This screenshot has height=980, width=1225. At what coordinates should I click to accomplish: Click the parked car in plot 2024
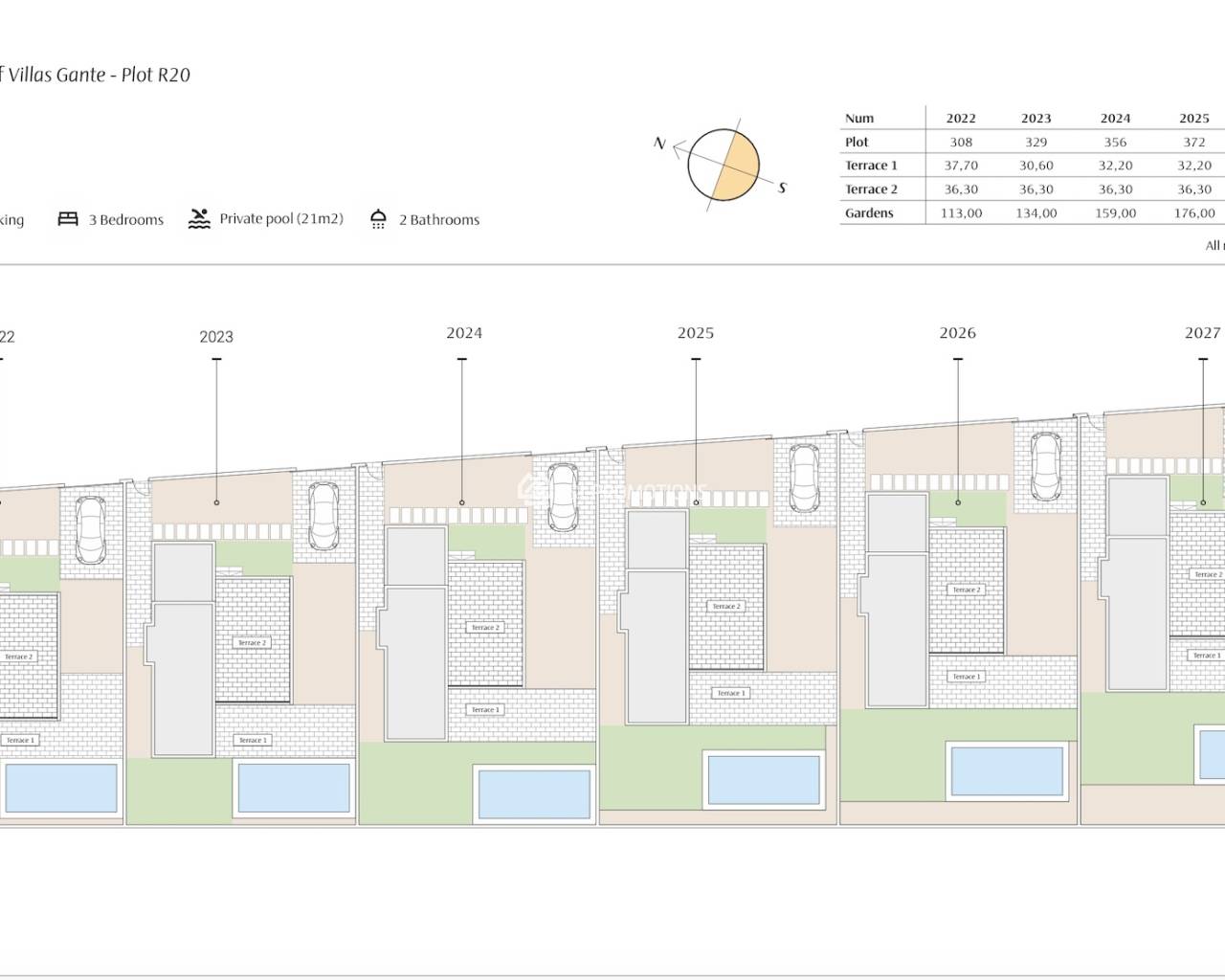click(564, 498)
